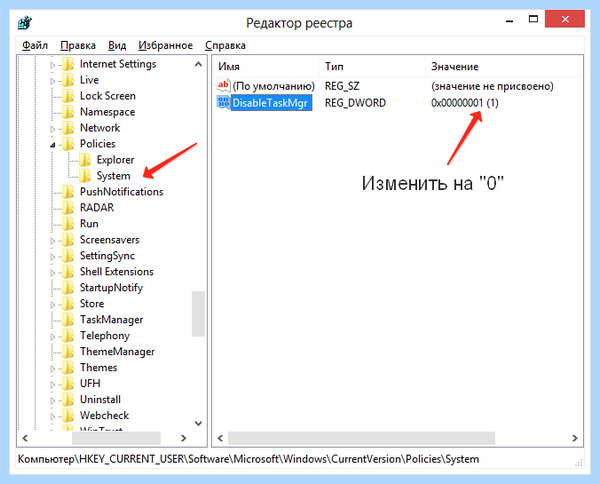
Task: Expand the Uninstall key
Action: pos(53,401)
